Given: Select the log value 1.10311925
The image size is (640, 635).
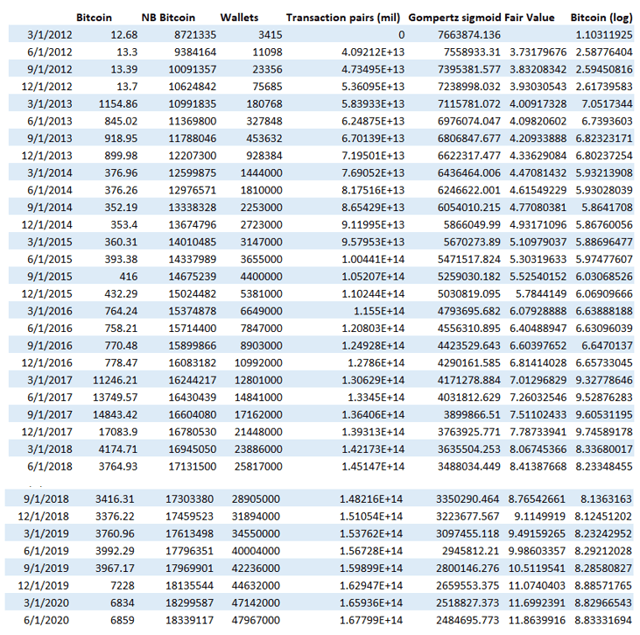Looking at the screenshot, I should [604, 35].
